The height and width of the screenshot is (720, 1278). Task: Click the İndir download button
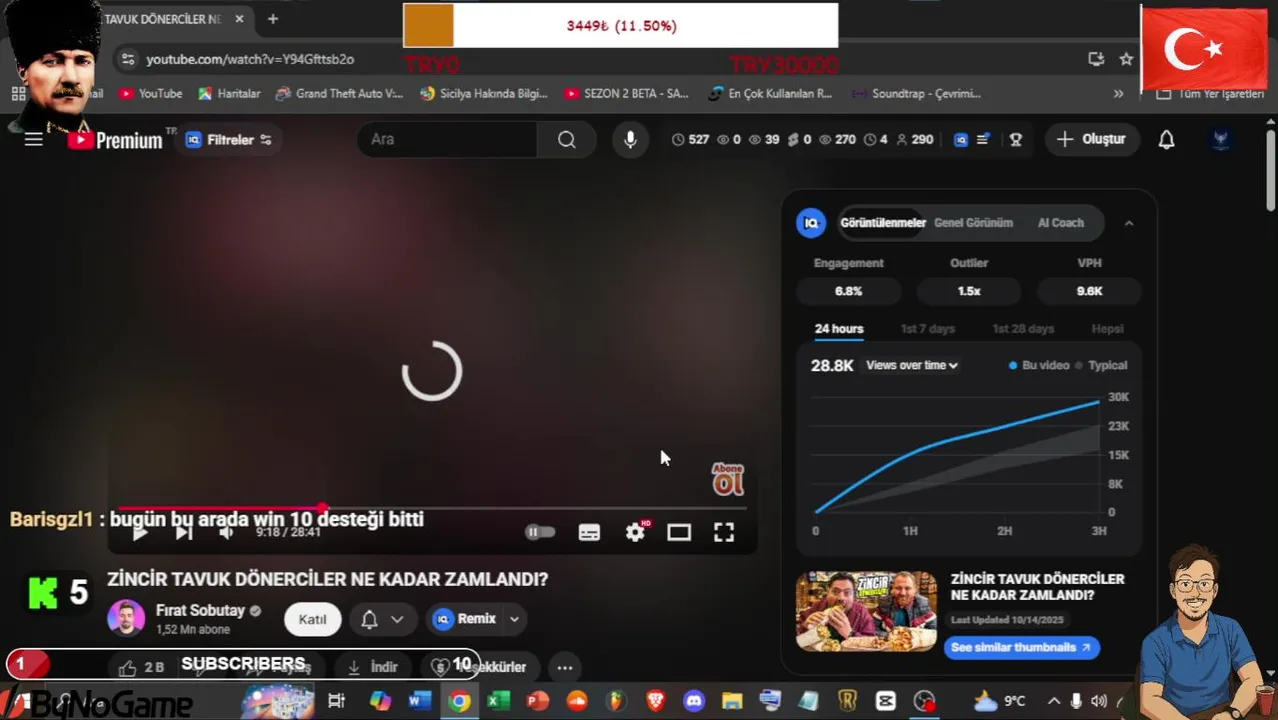pos(372,667)
